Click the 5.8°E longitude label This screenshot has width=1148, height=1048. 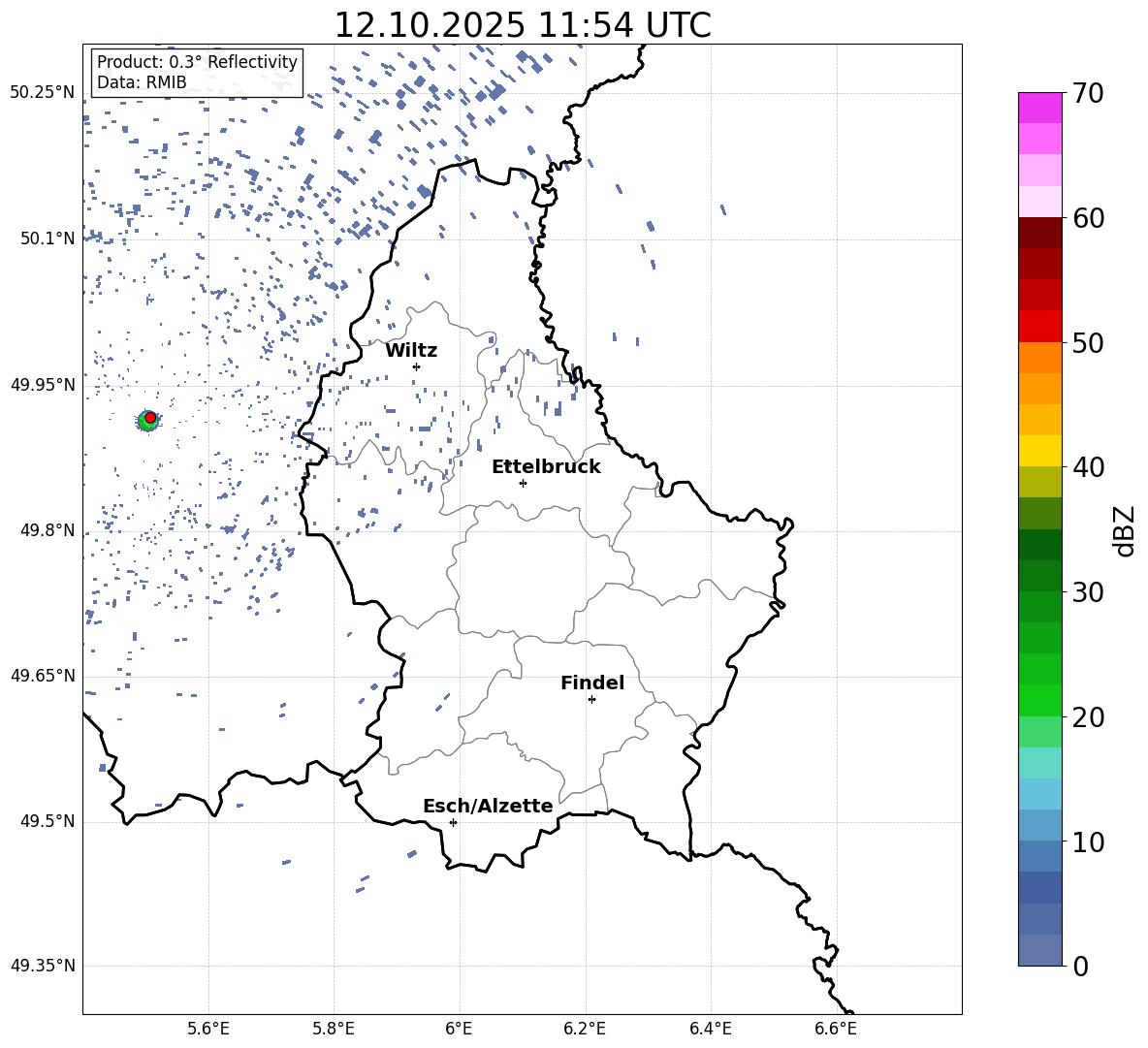coord(334,1029)
